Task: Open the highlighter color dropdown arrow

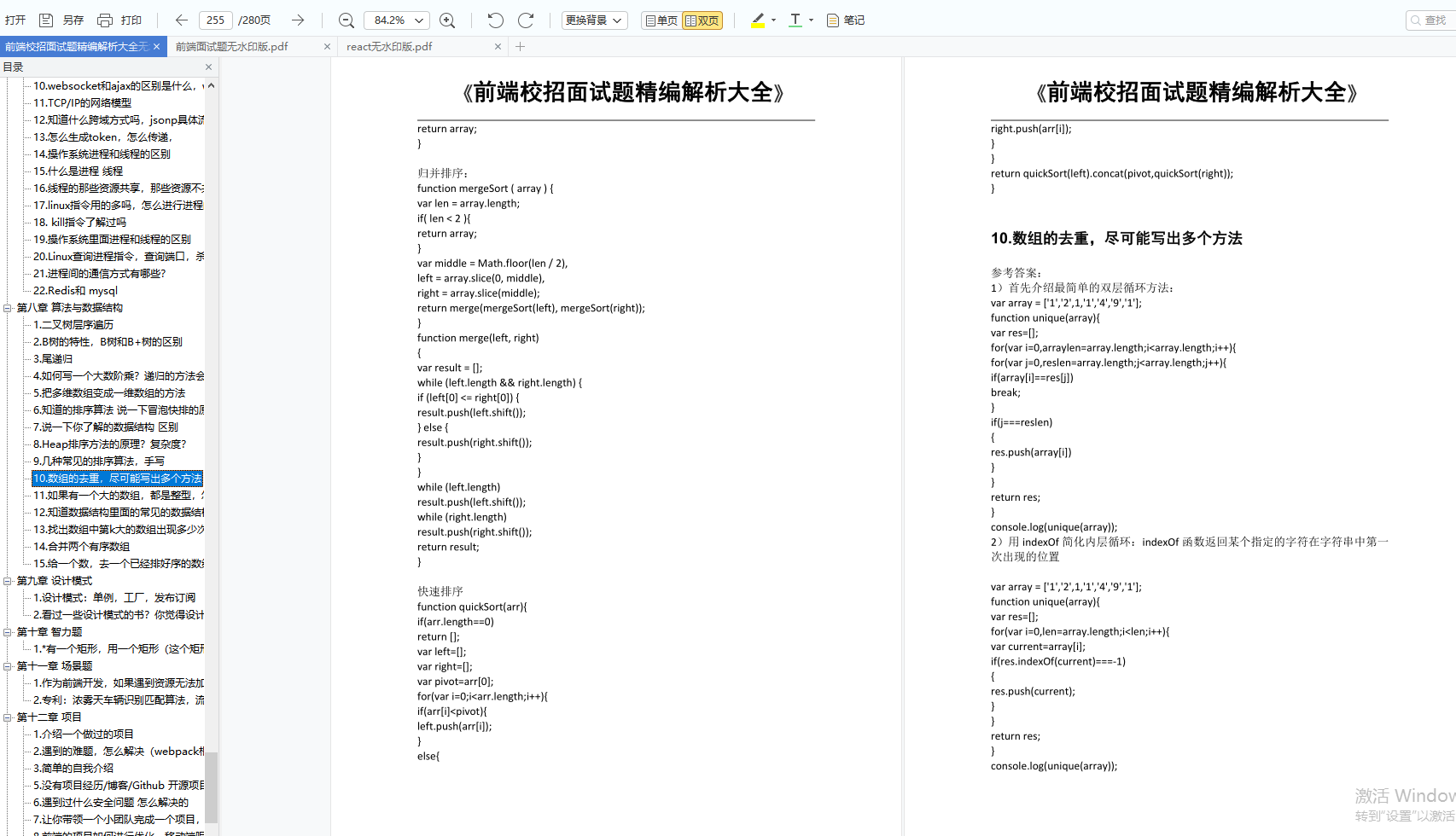Action: coord(773,20)
